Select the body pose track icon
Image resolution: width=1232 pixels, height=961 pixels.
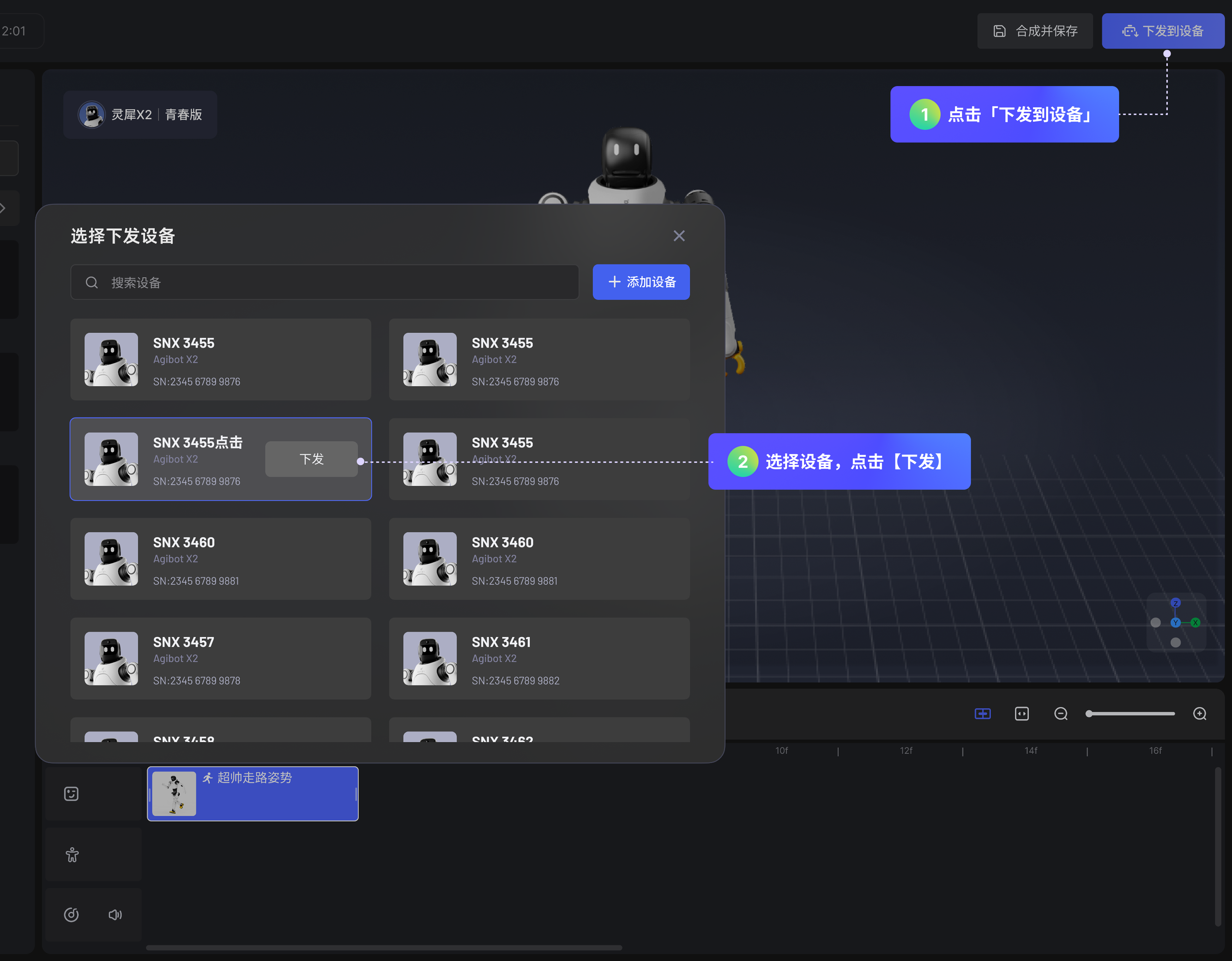pos(72,854)
